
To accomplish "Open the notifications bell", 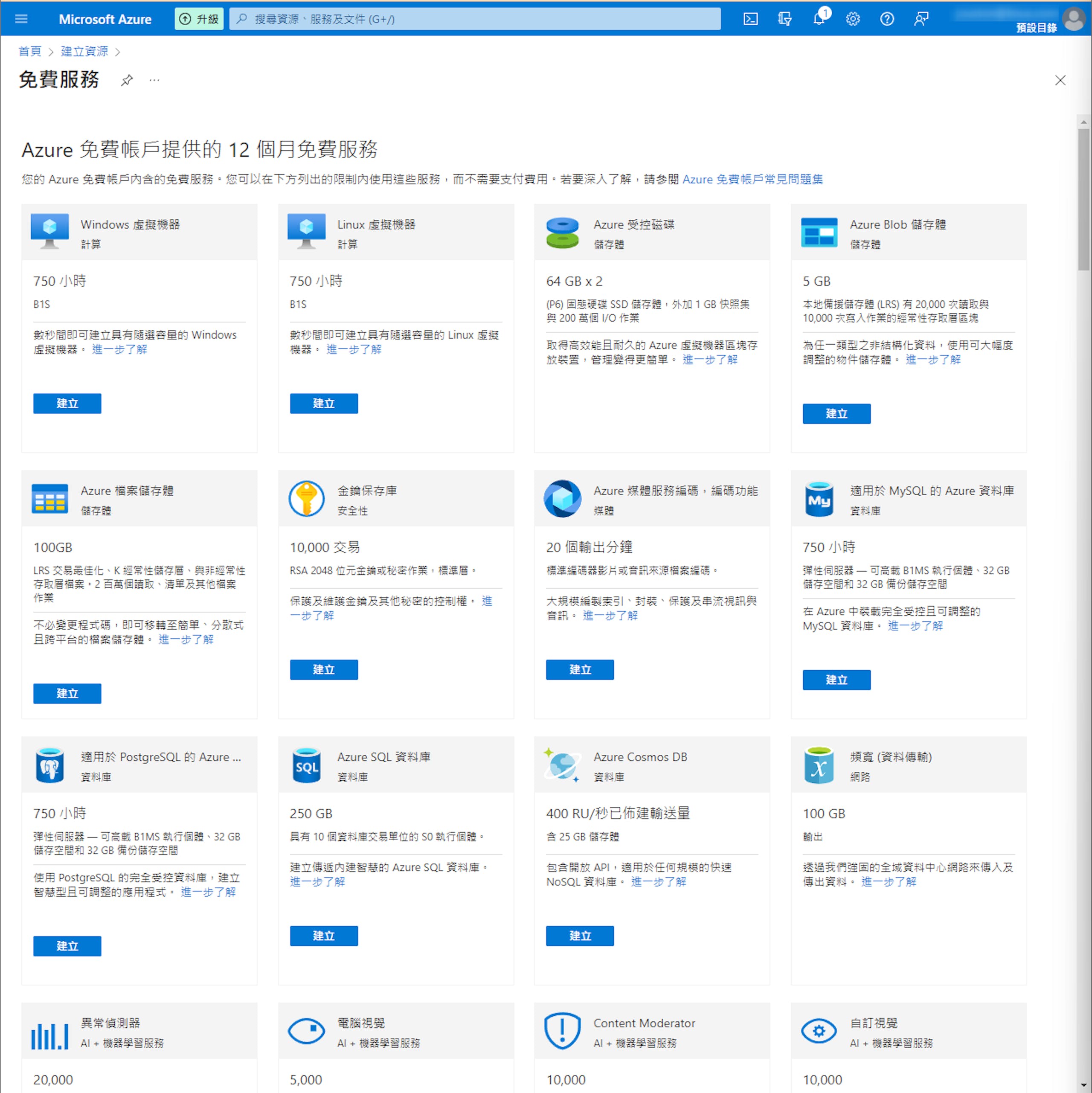I will [x=819, y=19].
